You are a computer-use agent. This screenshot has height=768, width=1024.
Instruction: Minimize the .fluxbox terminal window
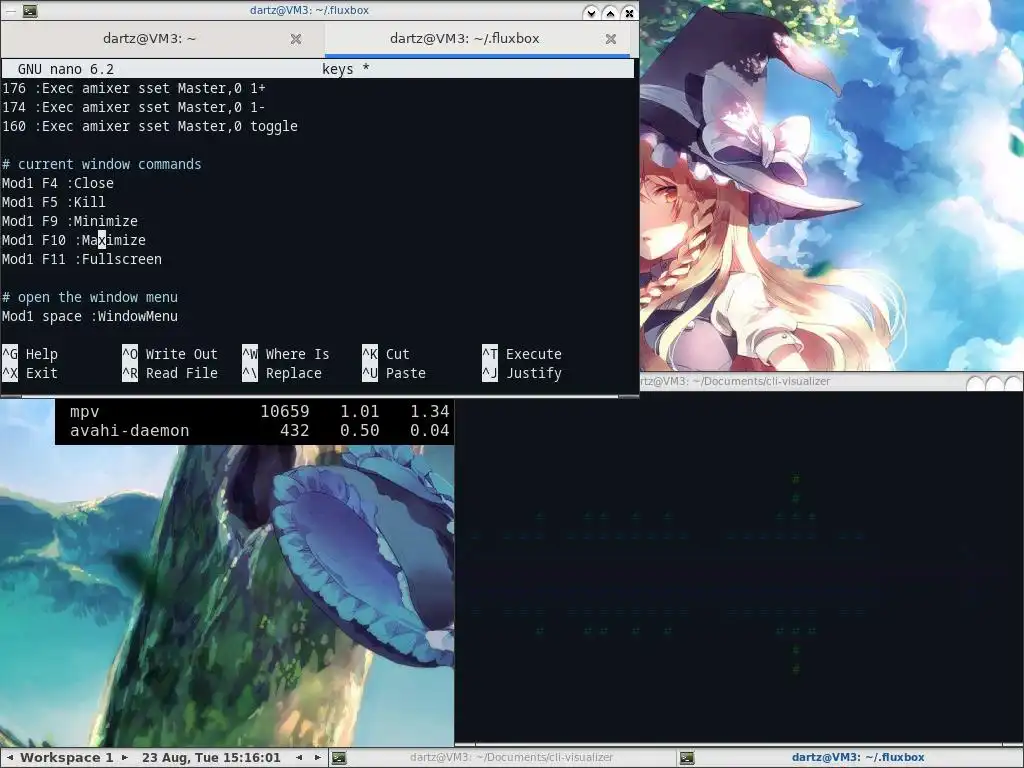pos(591,12)
